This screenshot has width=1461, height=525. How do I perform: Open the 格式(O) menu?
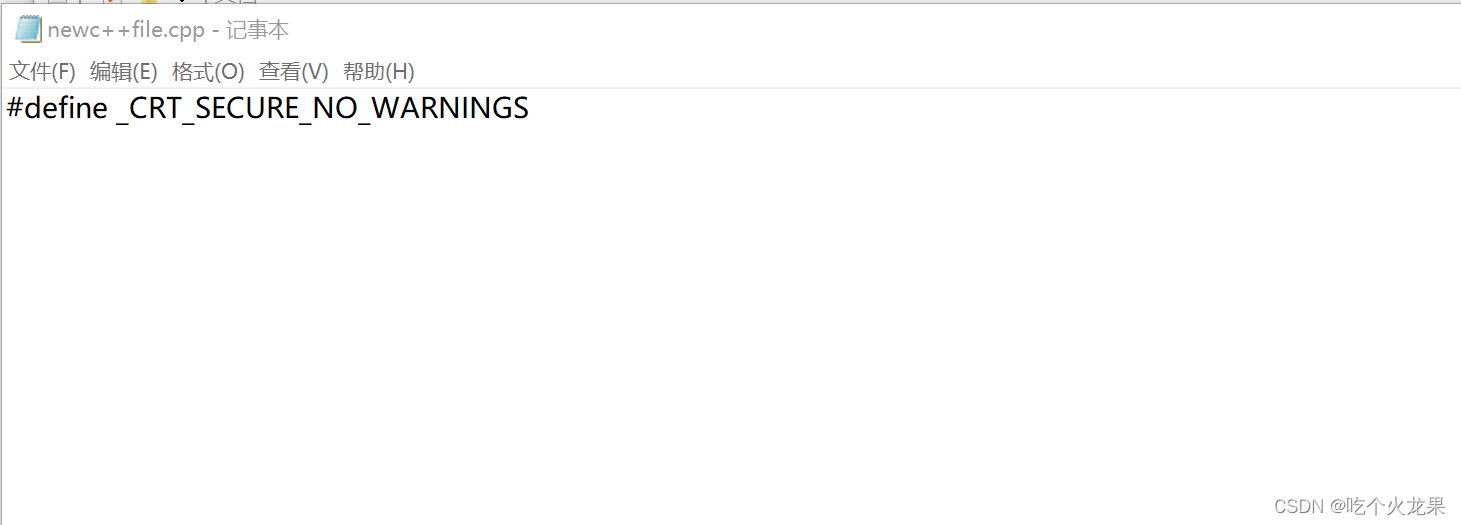pos(208,72)
